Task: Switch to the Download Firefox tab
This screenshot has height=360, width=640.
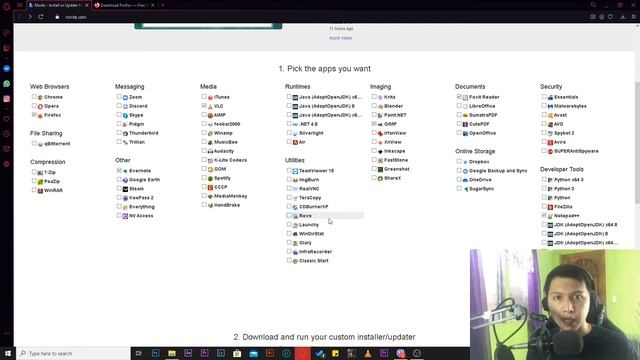Action: 124,5
